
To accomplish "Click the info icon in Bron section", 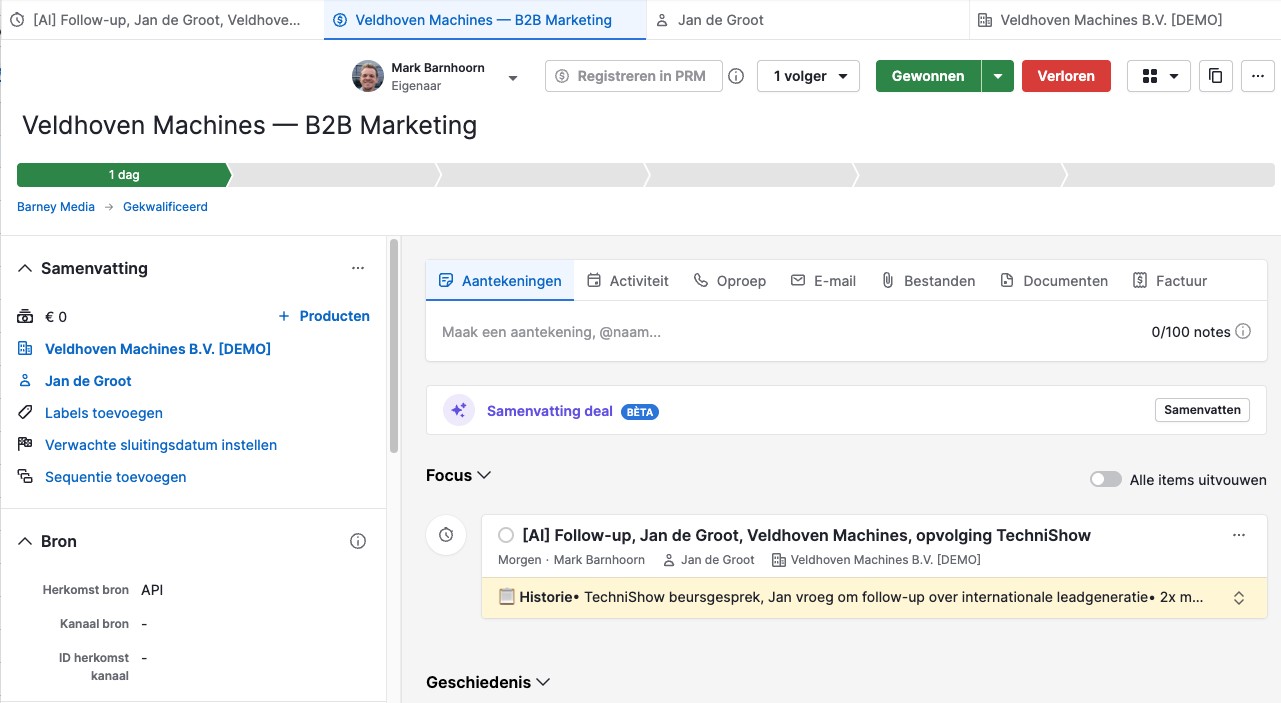I will pos(358,541).
